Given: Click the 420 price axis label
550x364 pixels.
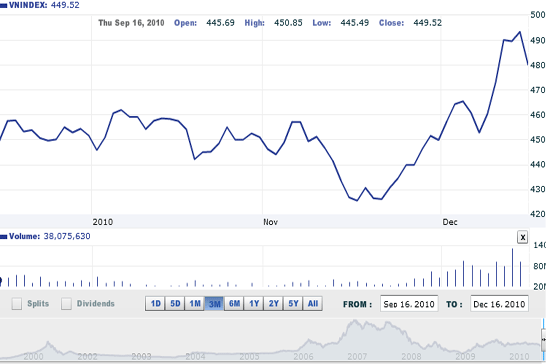Looking at the screenshot, I should pos(538,214).
